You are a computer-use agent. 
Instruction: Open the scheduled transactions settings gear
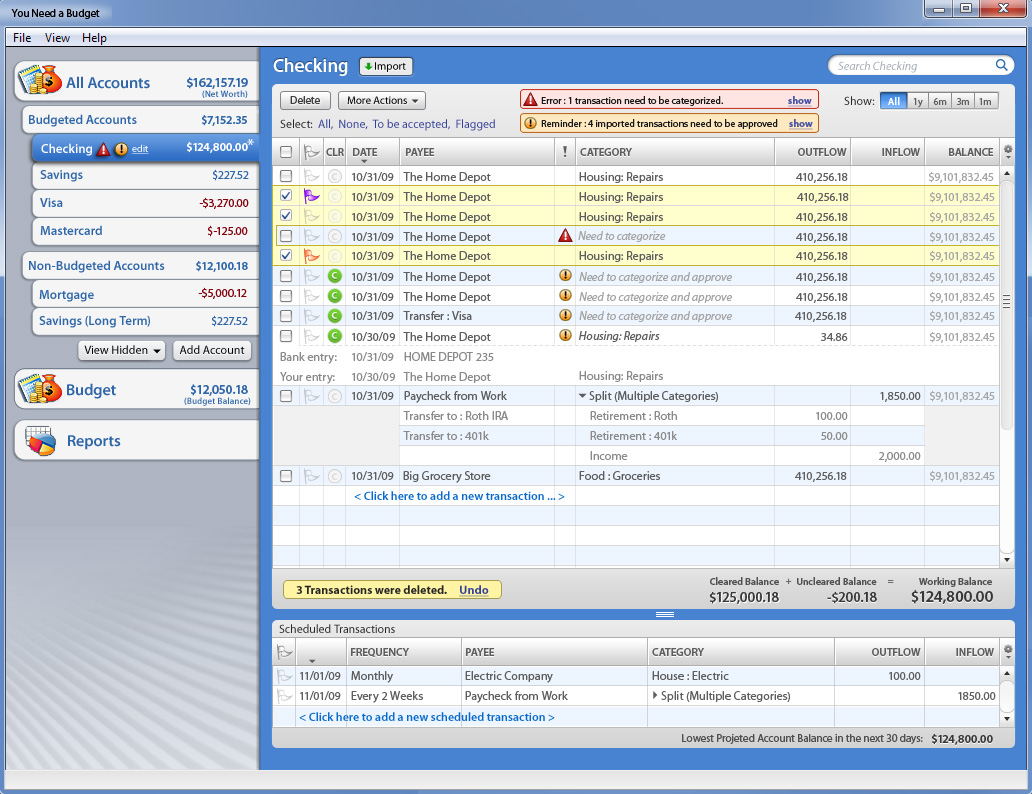tap(1008, 652)
